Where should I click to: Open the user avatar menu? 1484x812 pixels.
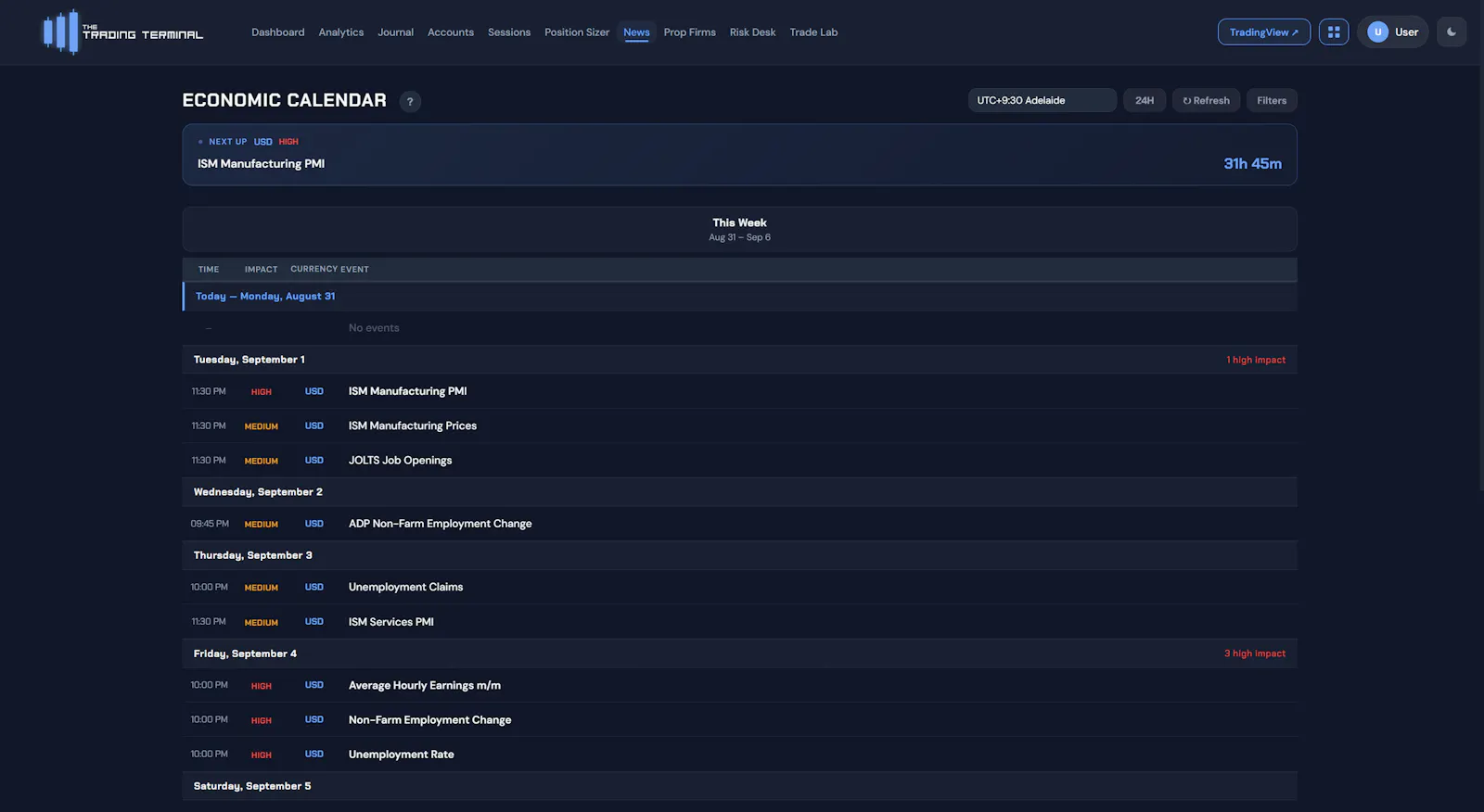pos(1393,32)
